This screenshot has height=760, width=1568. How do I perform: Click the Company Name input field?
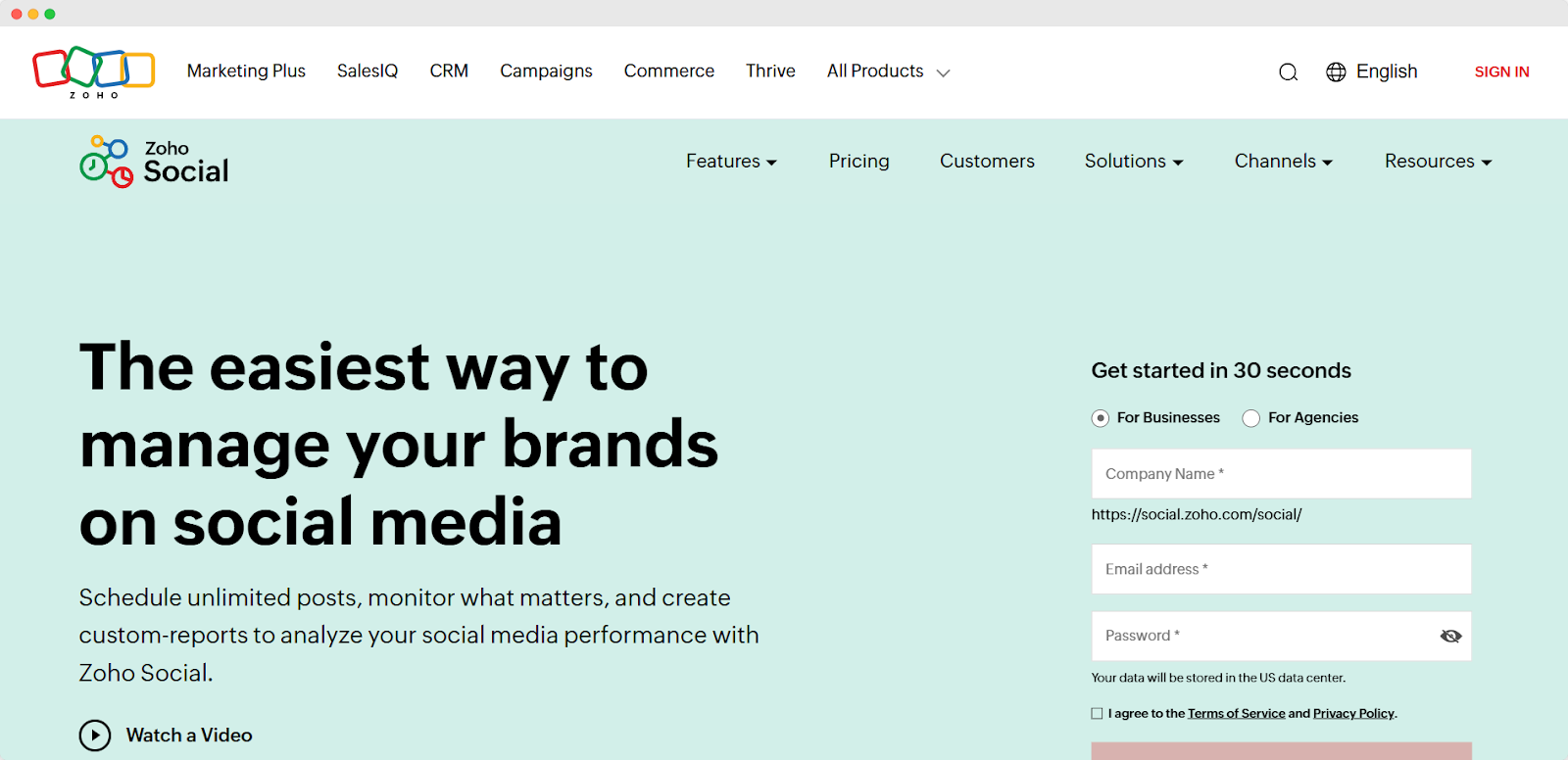tap(1281, 474)
